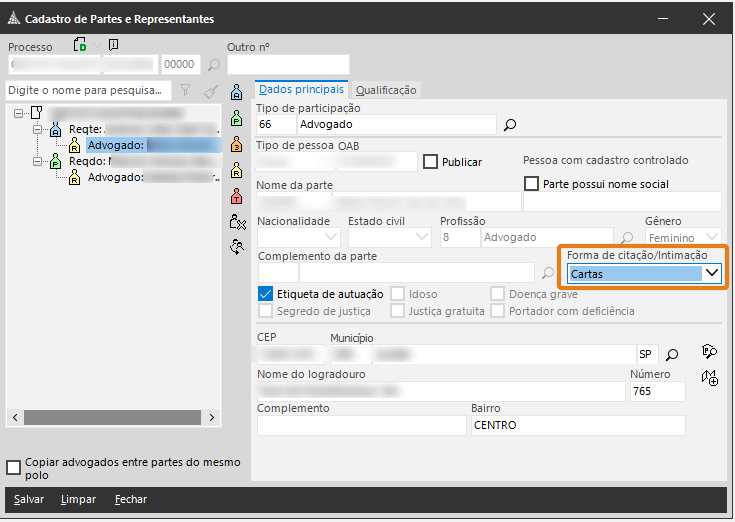
Task: Select the Dados principais tab
Action: point(301,90)
